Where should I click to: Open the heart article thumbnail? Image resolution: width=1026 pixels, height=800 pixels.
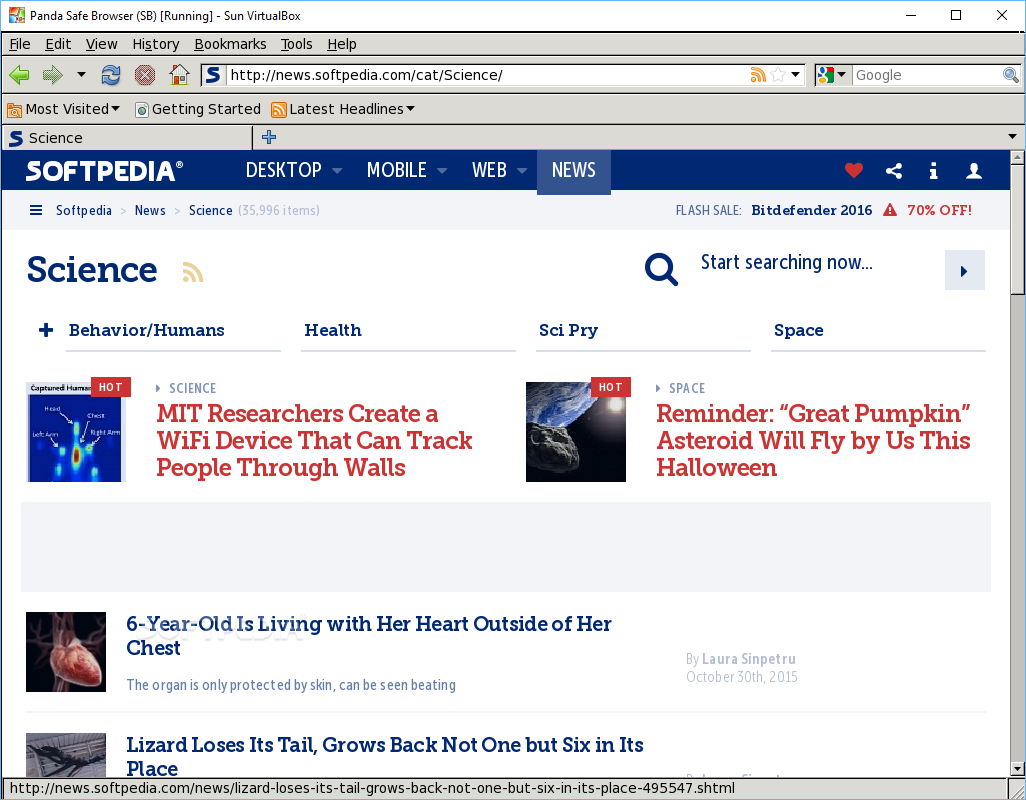click(66, 652)
